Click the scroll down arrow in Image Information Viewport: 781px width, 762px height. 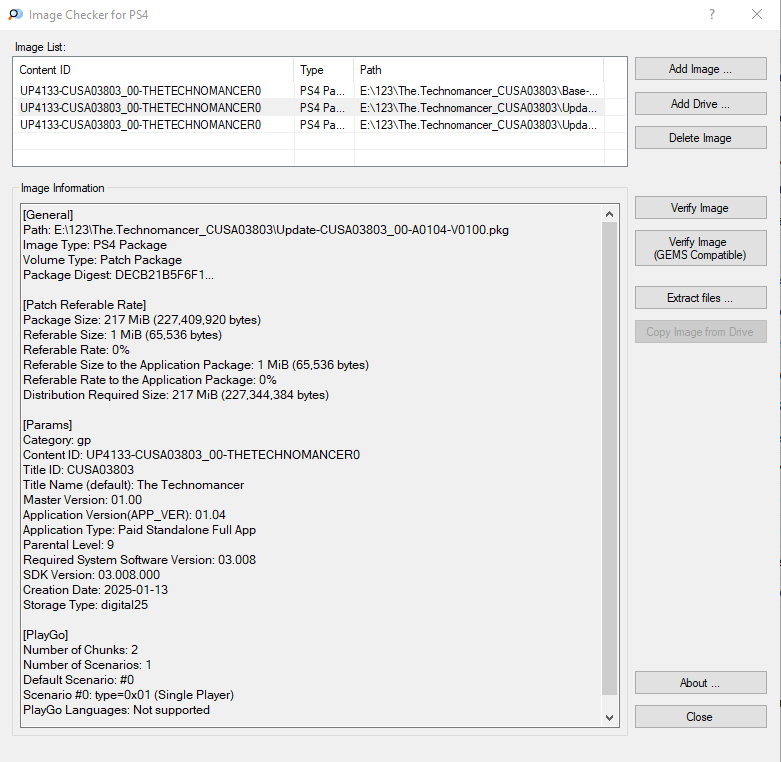[609, 717]
